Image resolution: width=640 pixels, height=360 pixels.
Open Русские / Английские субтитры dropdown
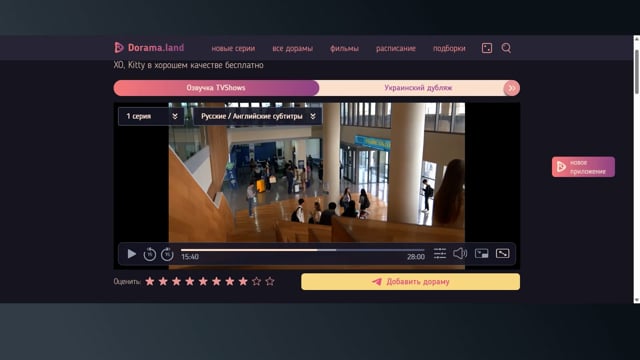click(x=258, y=116)
